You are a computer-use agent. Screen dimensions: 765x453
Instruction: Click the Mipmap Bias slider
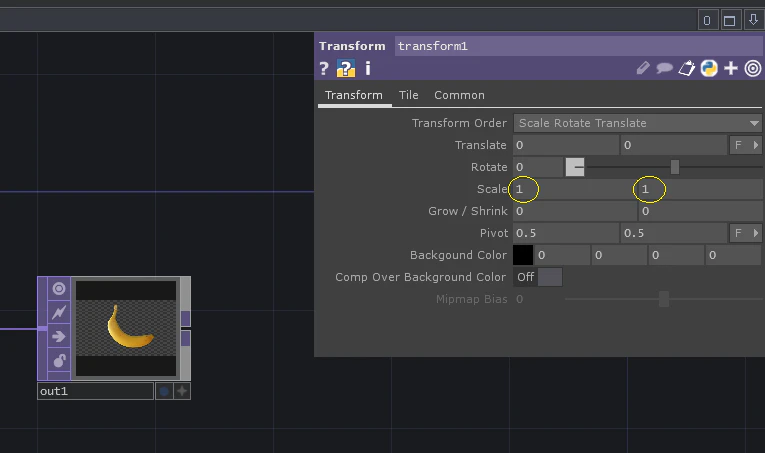(664, 299)
